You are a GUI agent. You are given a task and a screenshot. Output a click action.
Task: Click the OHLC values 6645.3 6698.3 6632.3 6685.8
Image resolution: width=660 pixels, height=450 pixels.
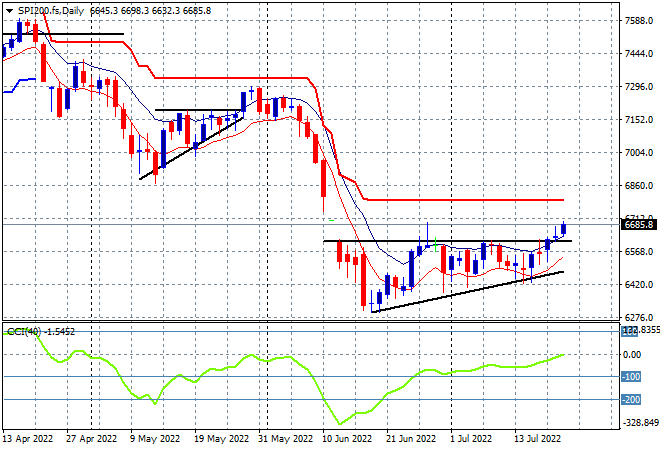tap(150, 11)
